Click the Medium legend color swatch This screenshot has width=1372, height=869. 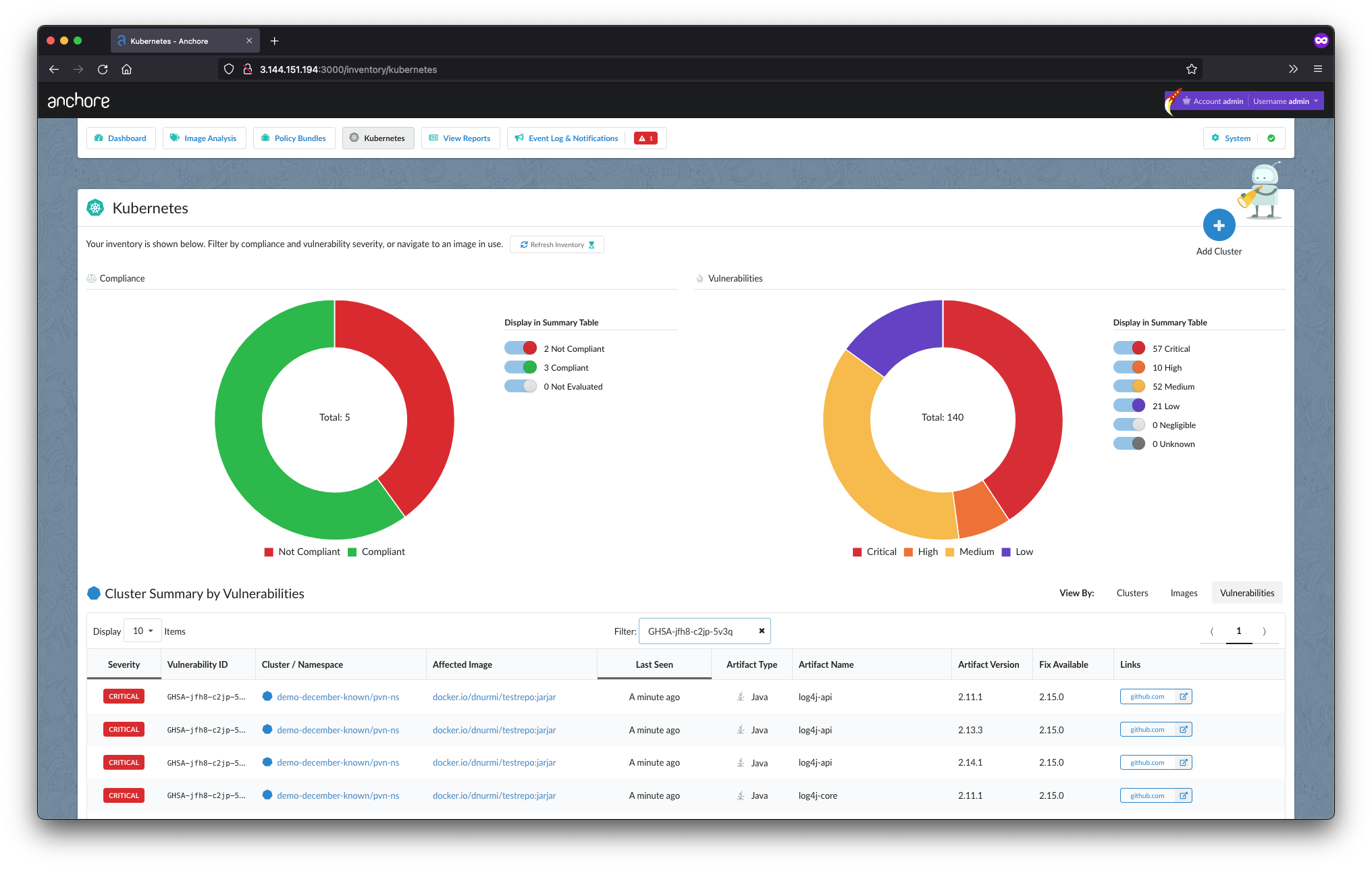click(x=950, y=552)
